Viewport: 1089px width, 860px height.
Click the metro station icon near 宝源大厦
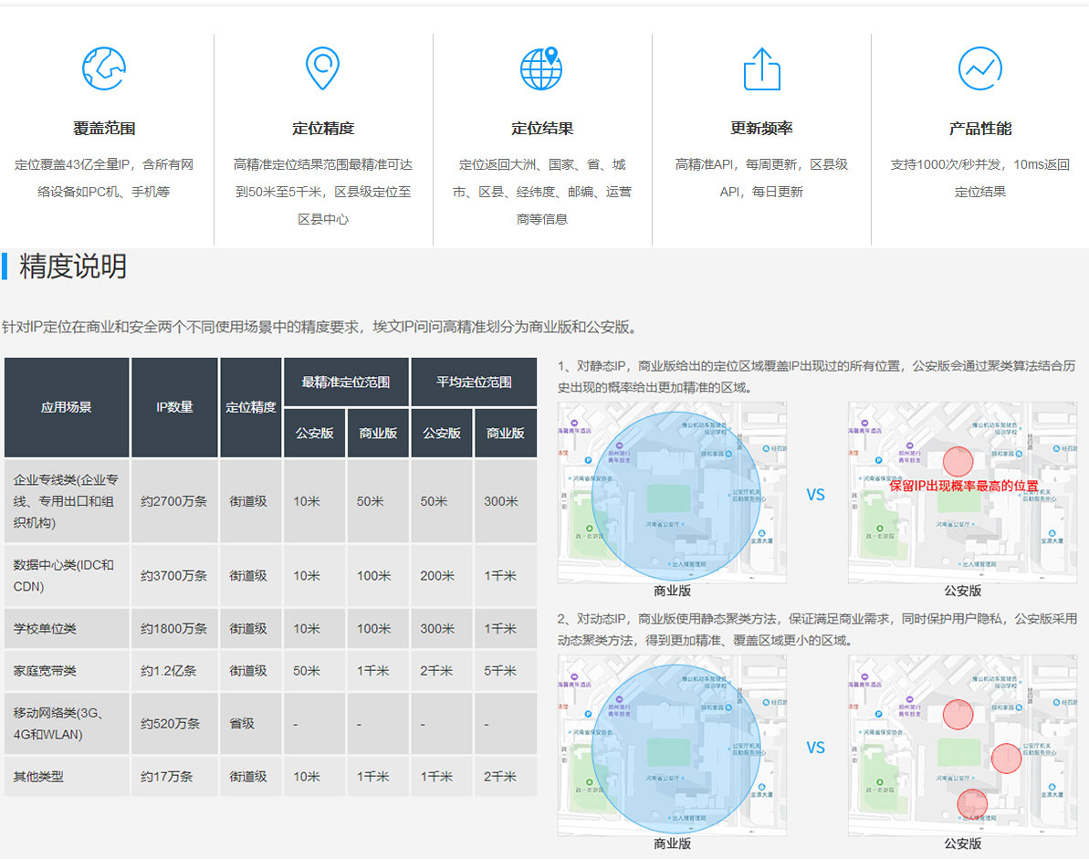pyautogui.click(x=761, y=532)
